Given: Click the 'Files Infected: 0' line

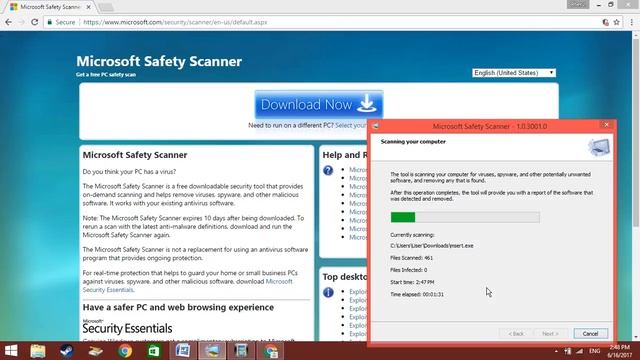Looking at the screenshot, I should pos(409,270).
